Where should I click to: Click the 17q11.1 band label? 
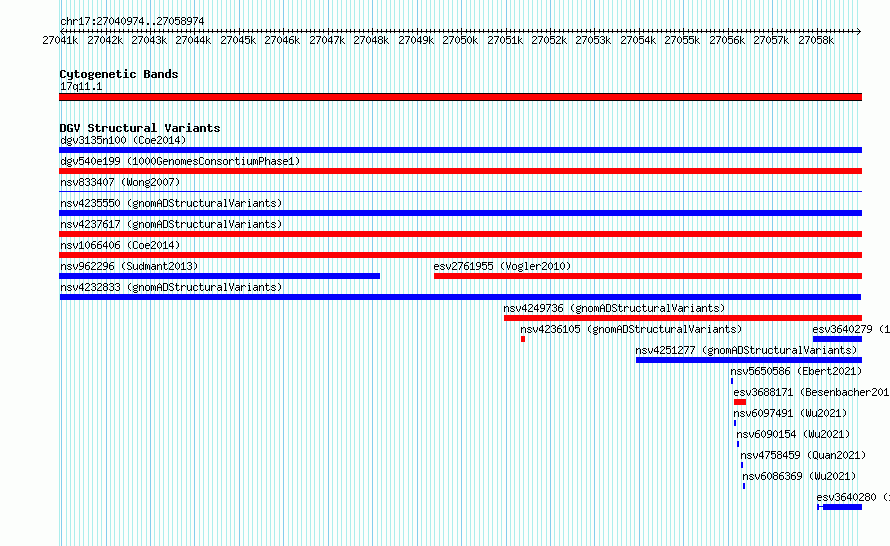pyautogui.click(x=81, y=86)
